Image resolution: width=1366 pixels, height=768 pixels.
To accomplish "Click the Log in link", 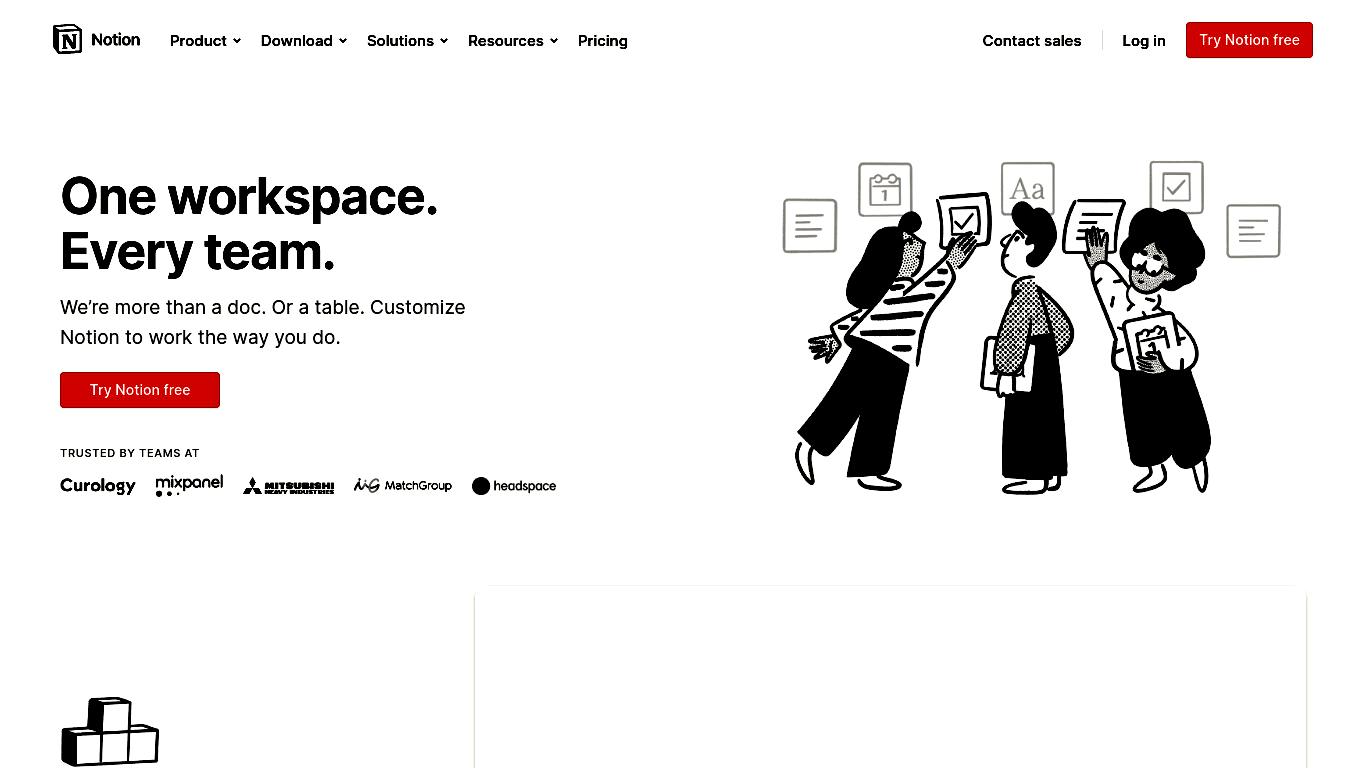I will [1144, 41].
